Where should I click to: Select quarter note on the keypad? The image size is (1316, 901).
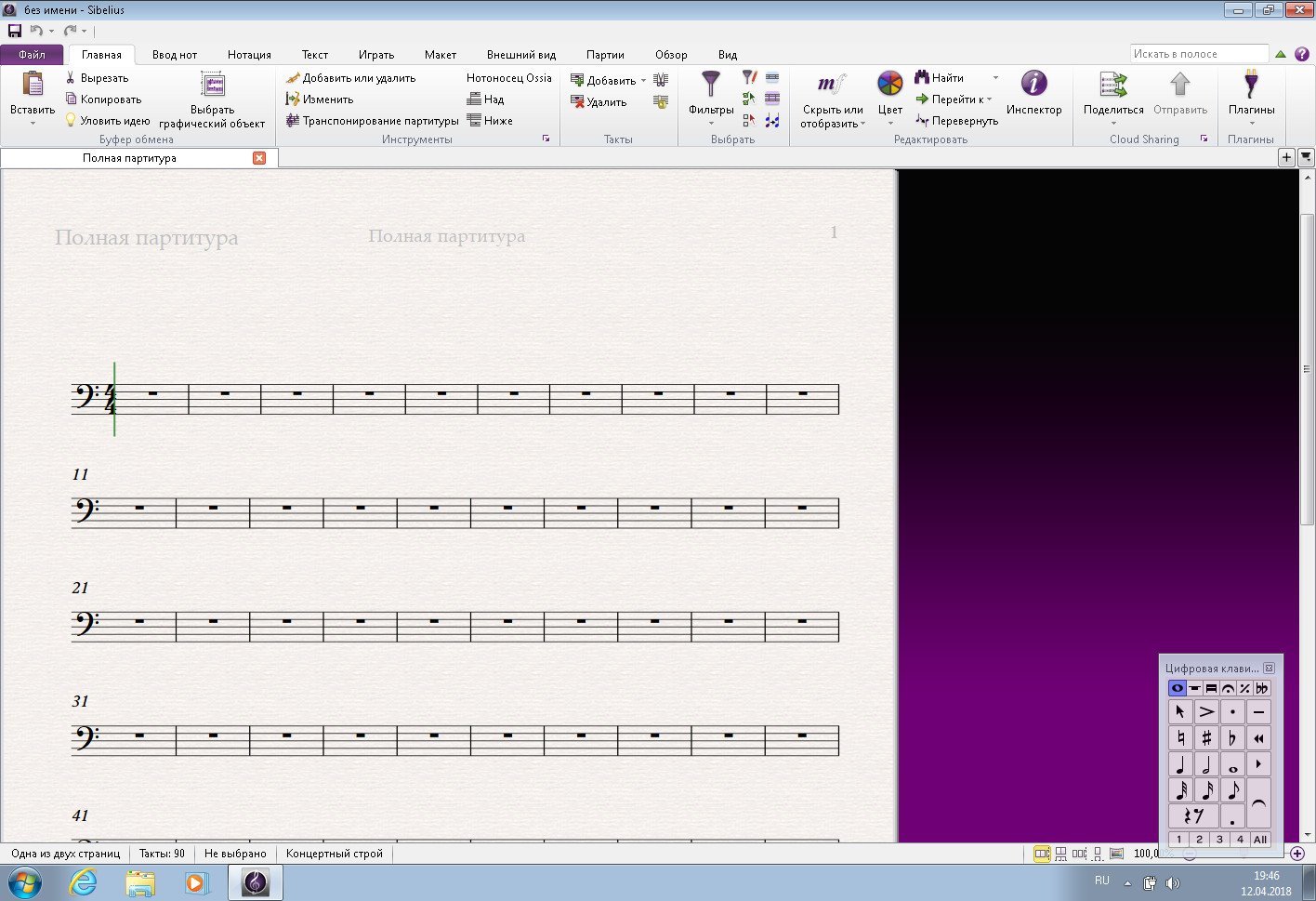pos(1180,764)
